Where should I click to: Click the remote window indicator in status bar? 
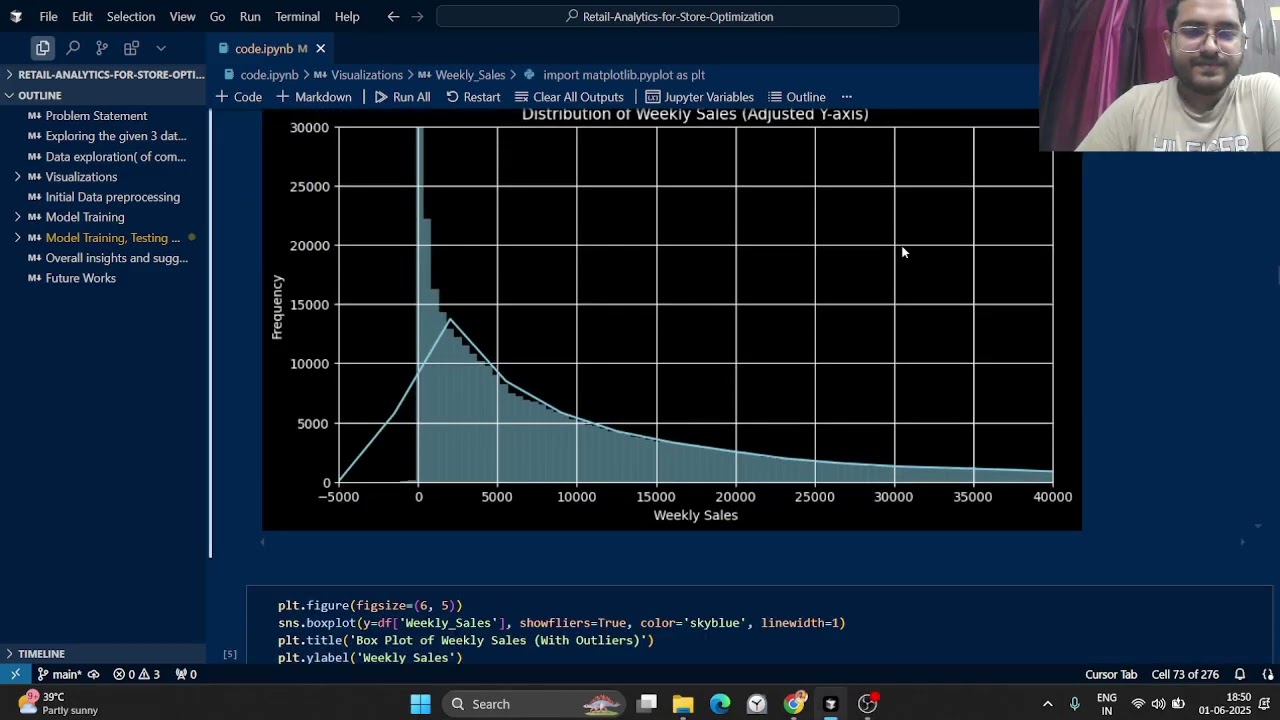15,675
